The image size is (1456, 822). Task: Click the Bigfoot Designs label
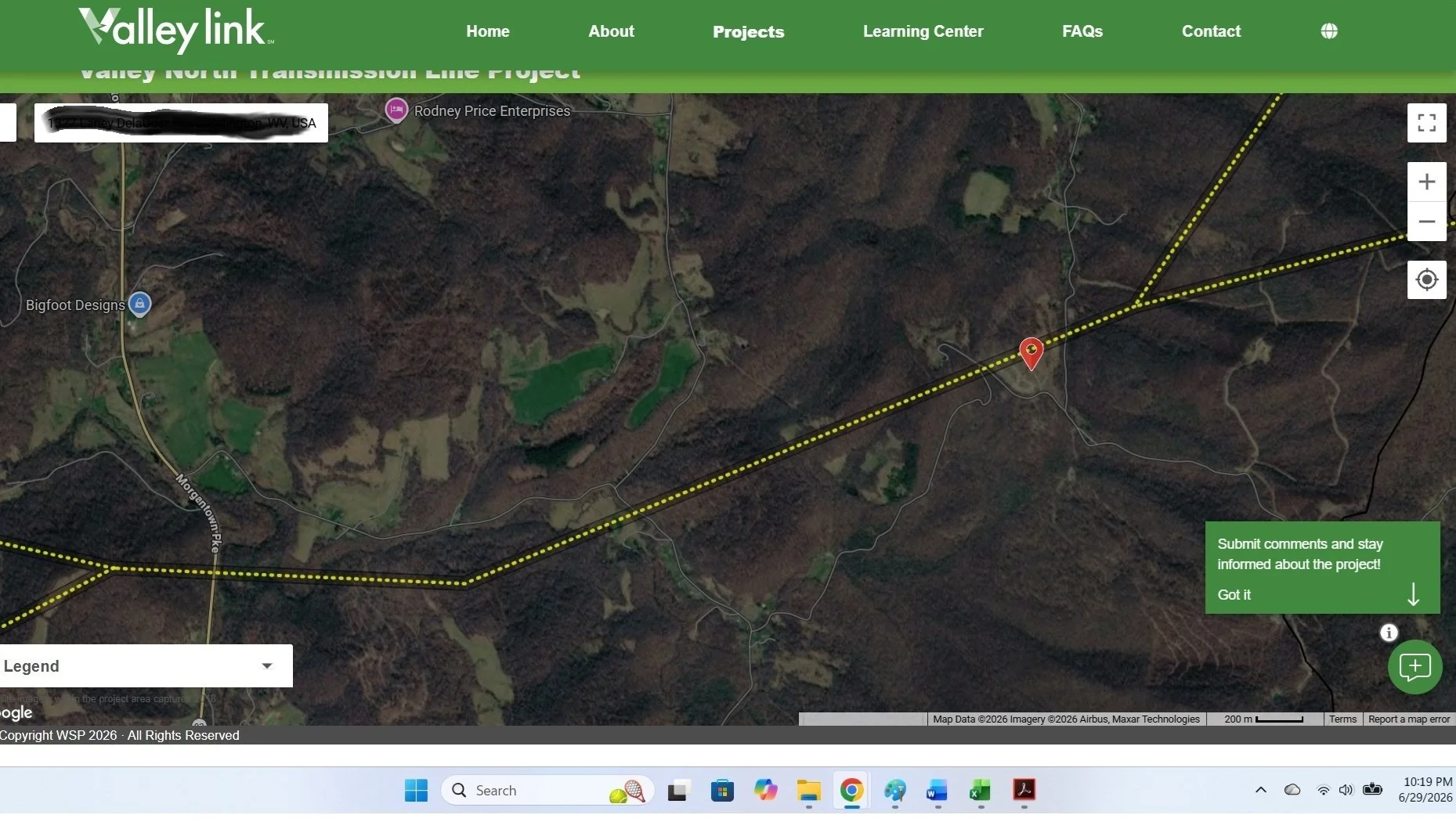[x=75, y=305]
